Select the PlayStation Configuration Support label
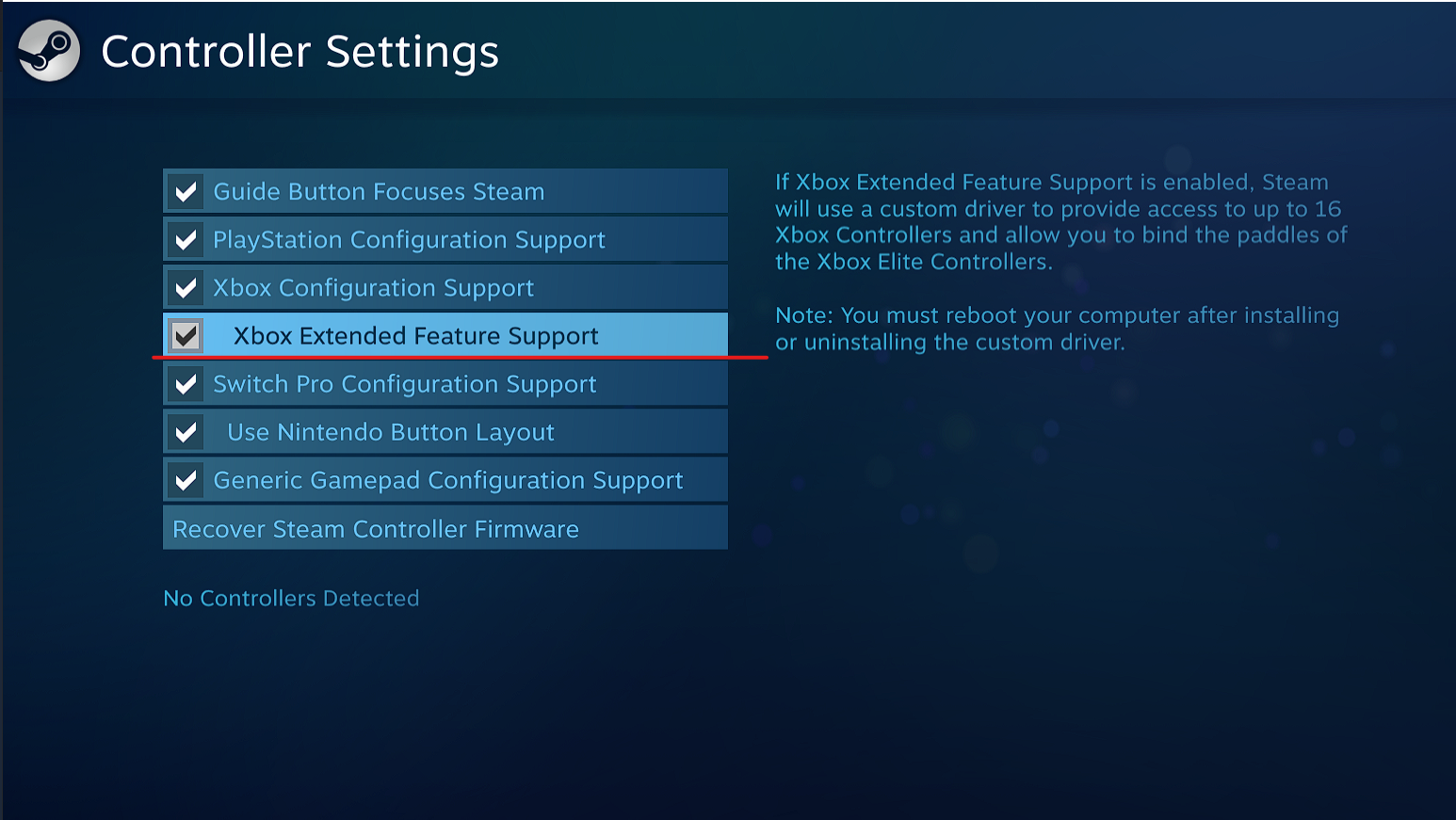Screen dimensions: 1456x820 (409, 240)
